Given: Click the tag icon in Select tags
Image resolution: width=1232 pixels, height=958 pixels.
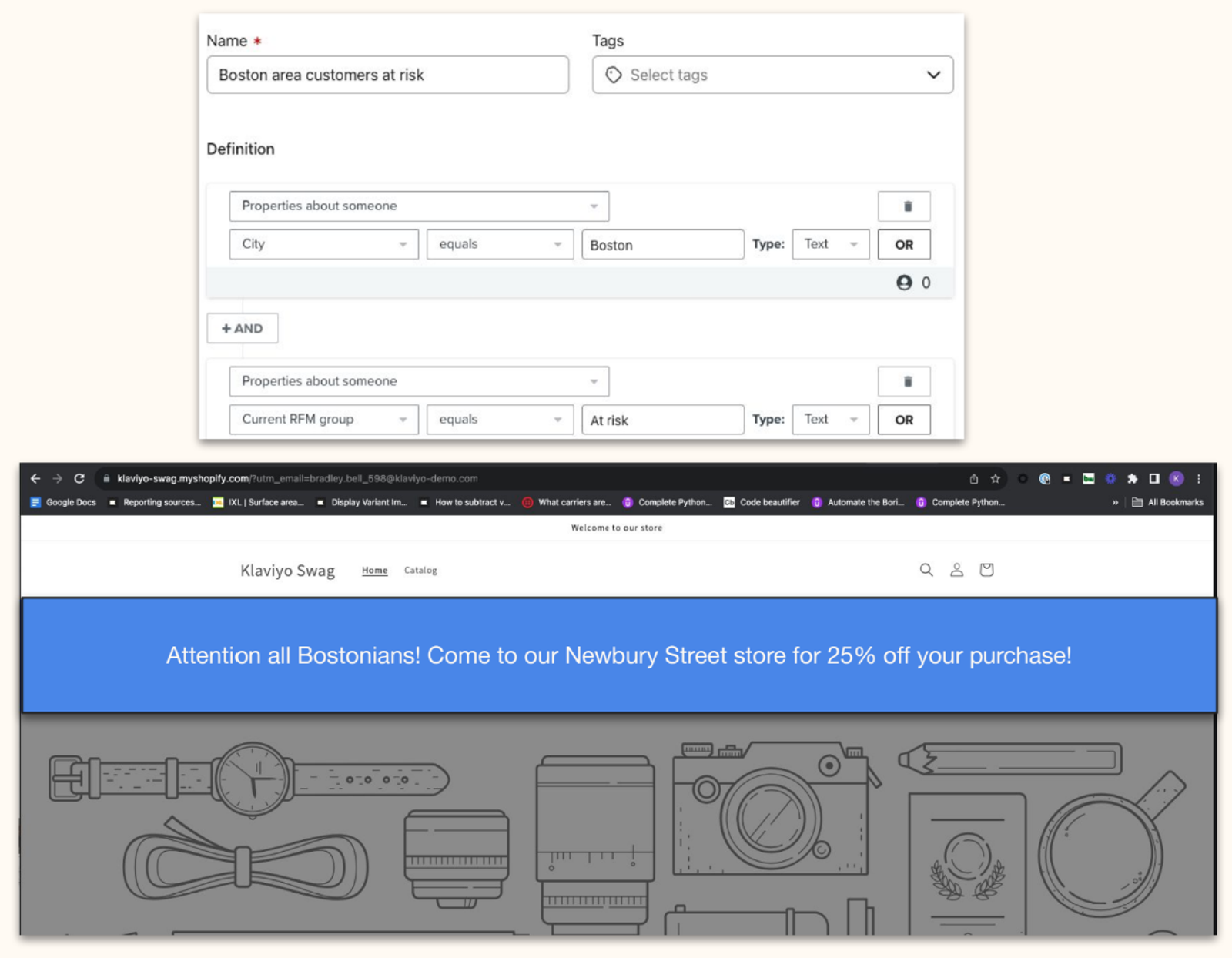Looking at the screenshot, I should click(x=614, y=75).
